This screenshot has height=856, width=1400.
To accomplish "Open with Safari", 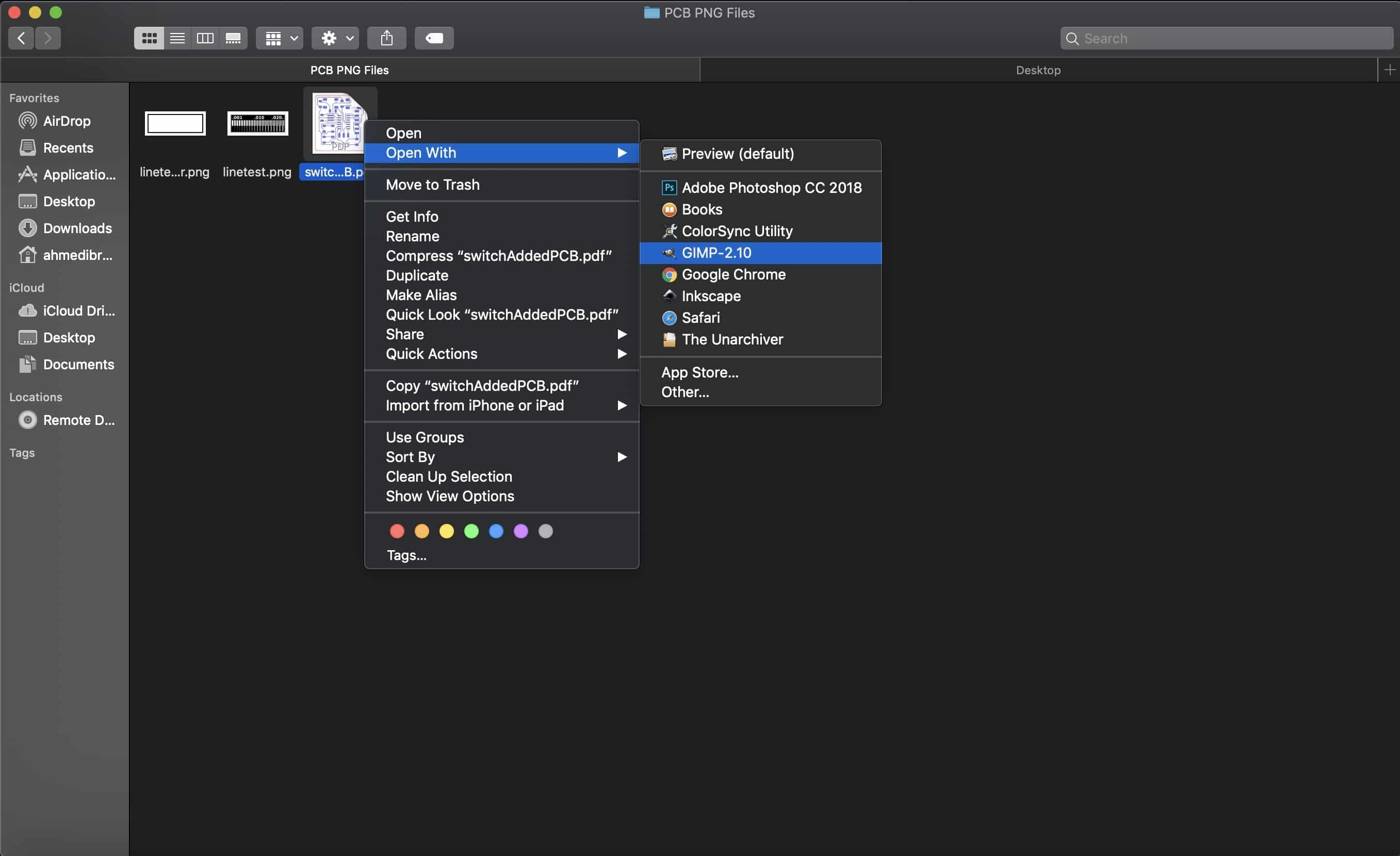I will [760, 318].
